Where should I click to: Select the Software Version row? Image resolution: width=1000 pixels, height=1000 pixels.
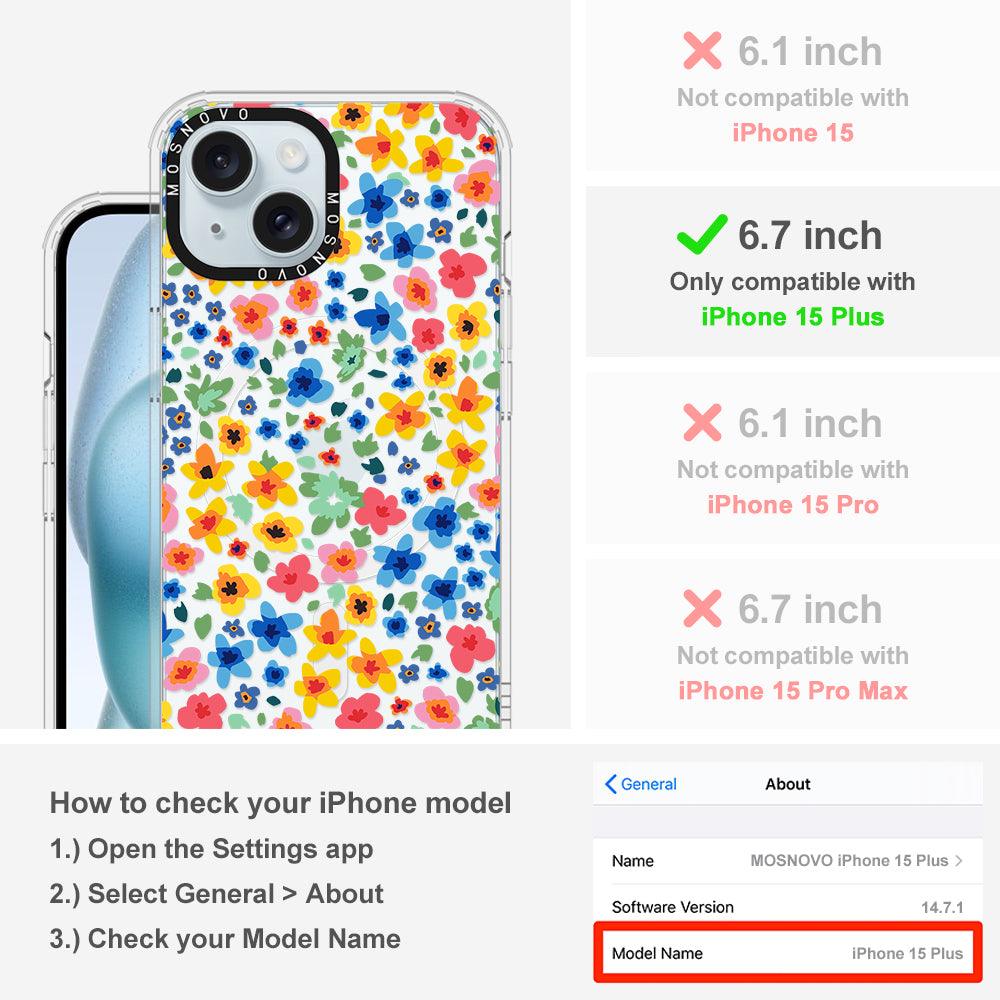(787, 906)
